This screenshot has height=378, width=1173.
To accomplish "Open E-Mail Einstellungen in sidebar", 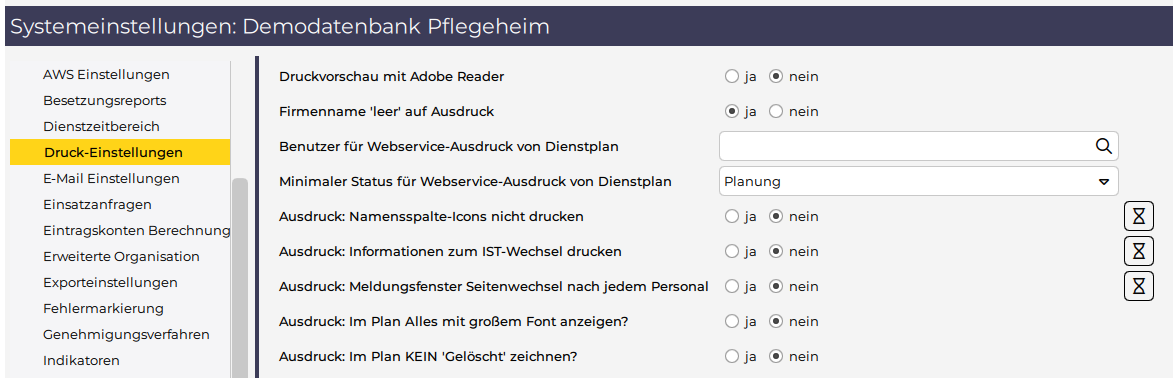I will pos(111,178).
